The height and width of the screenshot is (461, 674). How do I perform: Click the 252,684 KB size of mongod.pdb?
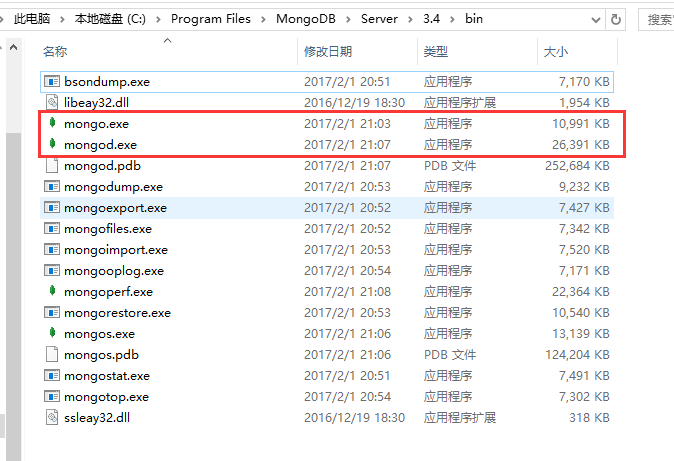(x=577, y=166)
